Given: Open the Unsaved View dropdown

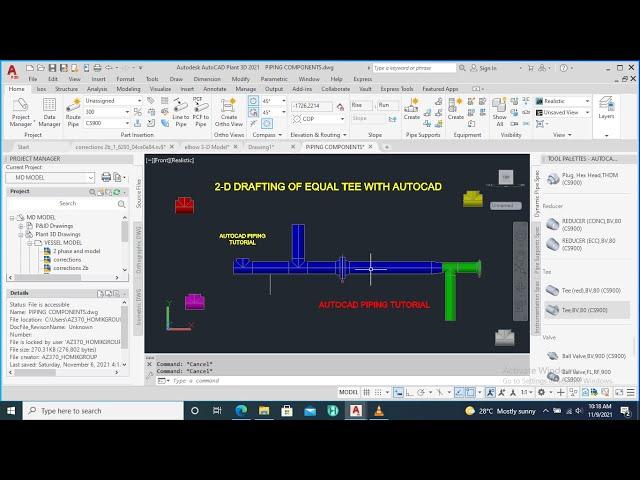Looking at the screenshot, I should click(587, 112).
